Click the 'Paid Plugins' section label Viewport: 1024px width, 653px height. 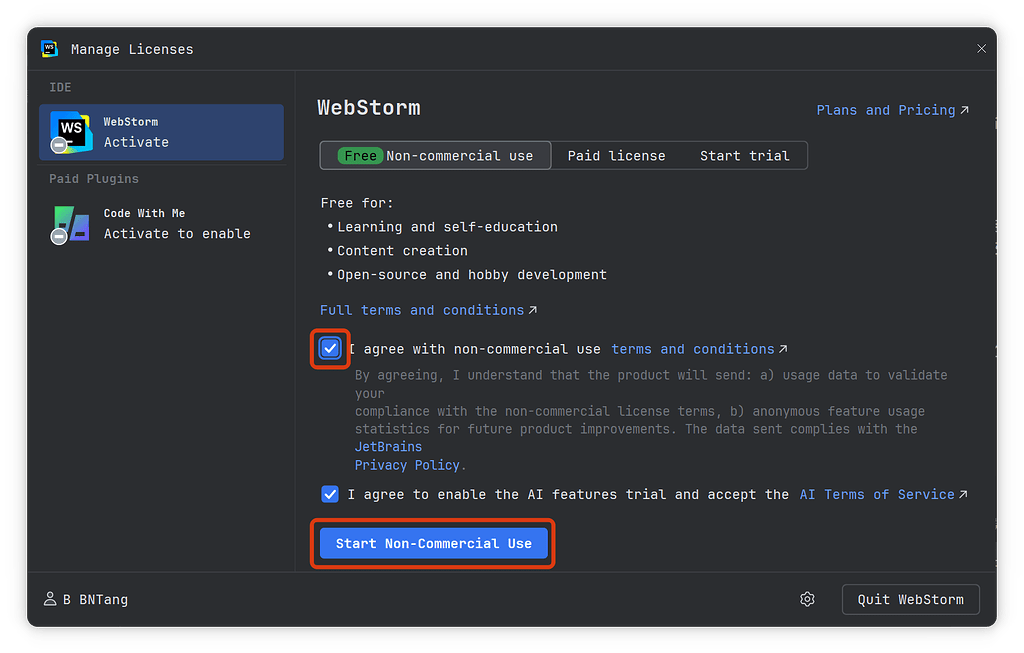tap(94, 179)
